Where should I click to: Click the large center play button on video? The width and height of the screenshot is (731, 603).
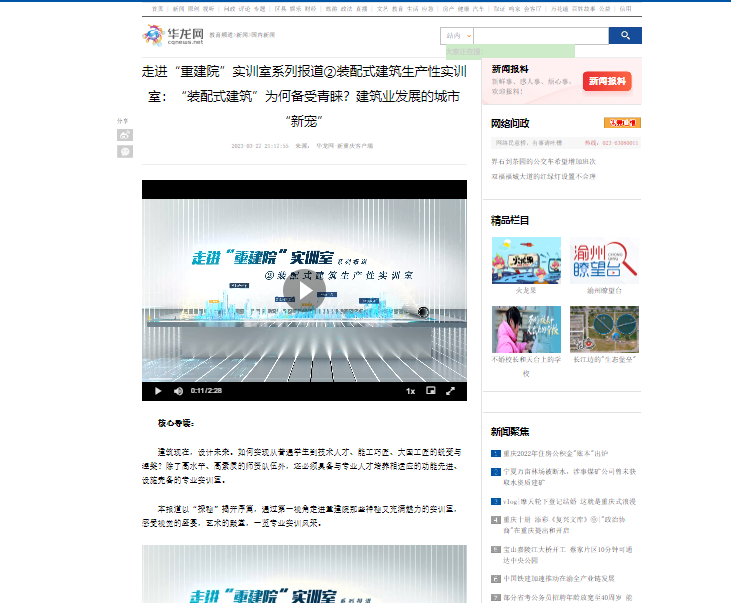pos(304,290)
